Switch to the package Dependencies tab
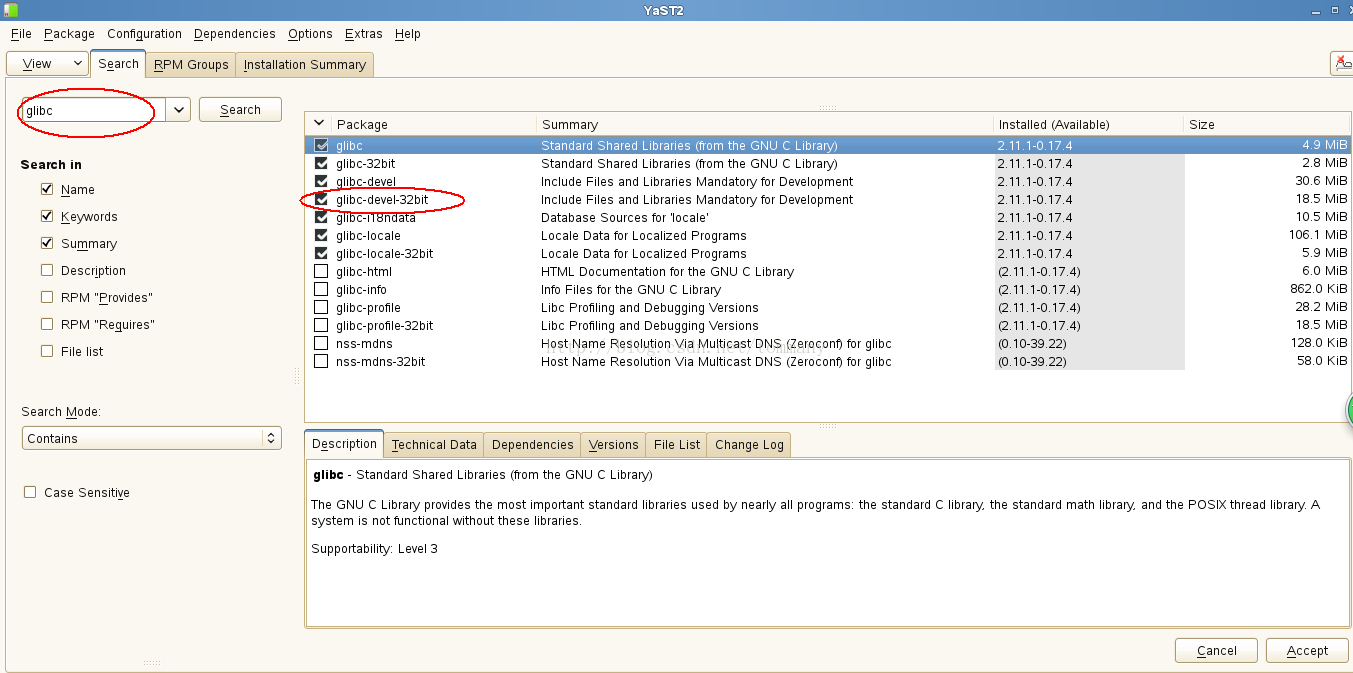Image resolution: width=1353 pixels, height=673 pixels. tap(533, 444)
